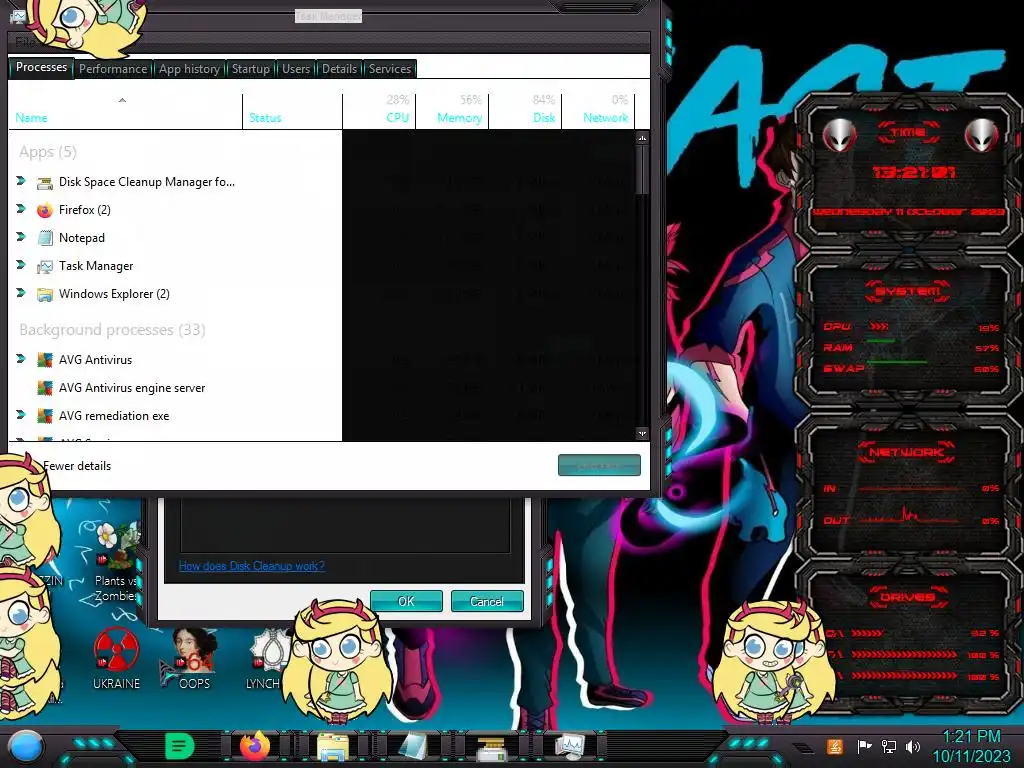Click the Task Manager icon in the Apps list
Image resolution: width=1024 pixels, height=768 pixels.
[x=44, y=266]
